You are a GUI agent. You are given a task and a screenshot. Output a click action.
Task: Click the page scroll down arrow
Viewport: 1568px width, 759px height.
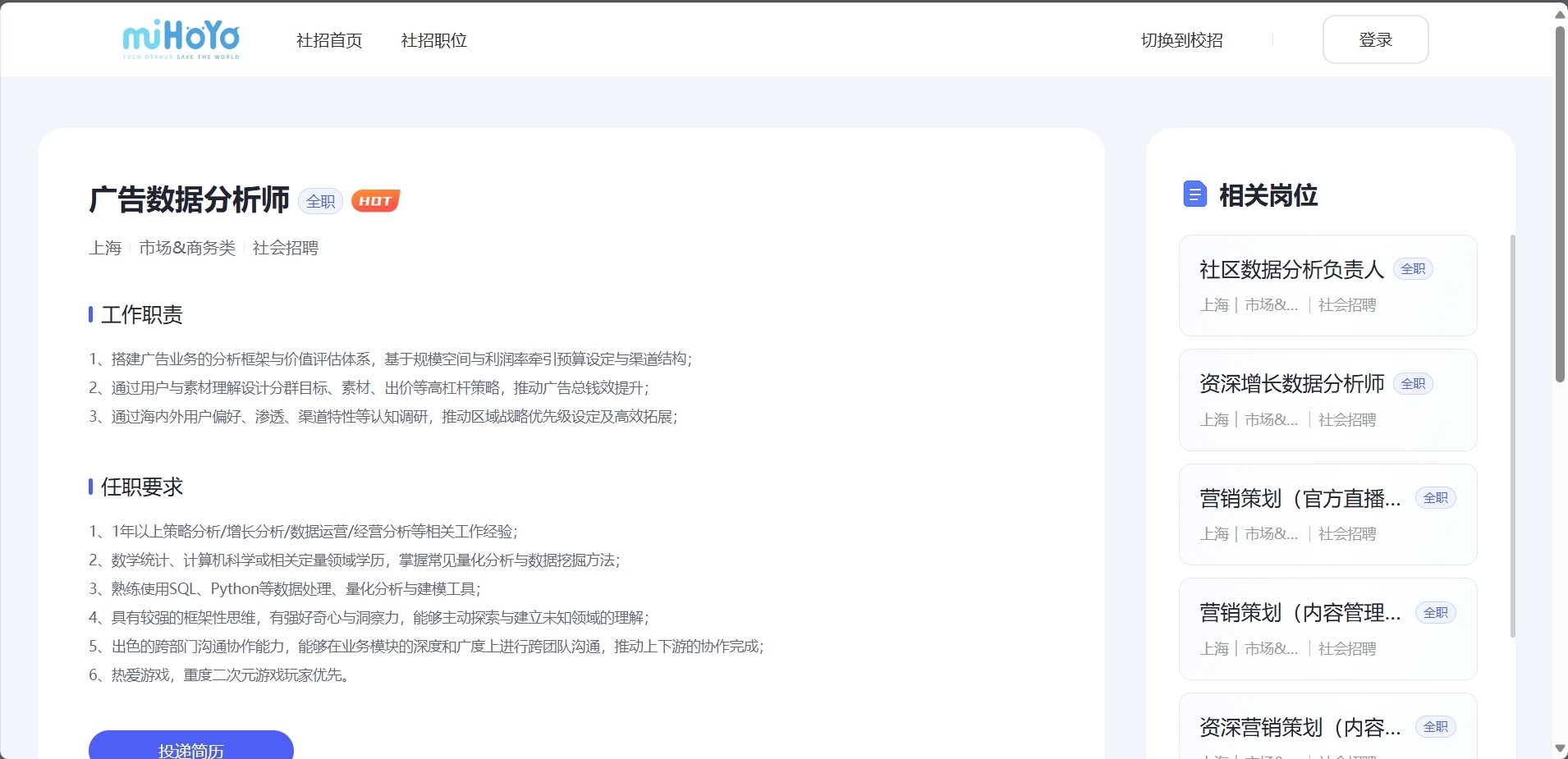1560,748
